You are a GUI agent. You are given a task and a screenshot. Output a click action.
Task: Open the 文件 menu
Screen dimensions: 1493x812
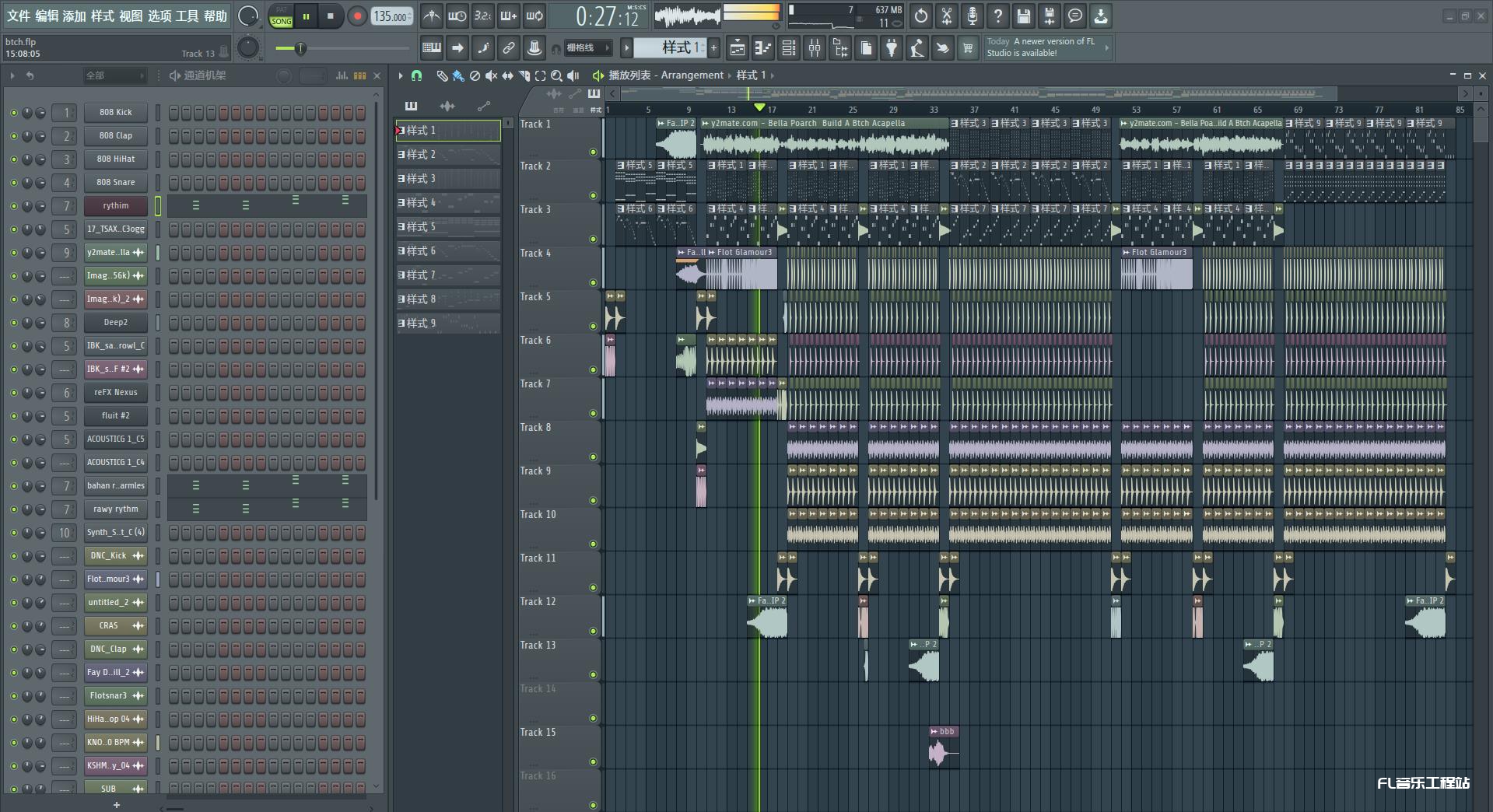pyautogui.click(x=19, y=16)
